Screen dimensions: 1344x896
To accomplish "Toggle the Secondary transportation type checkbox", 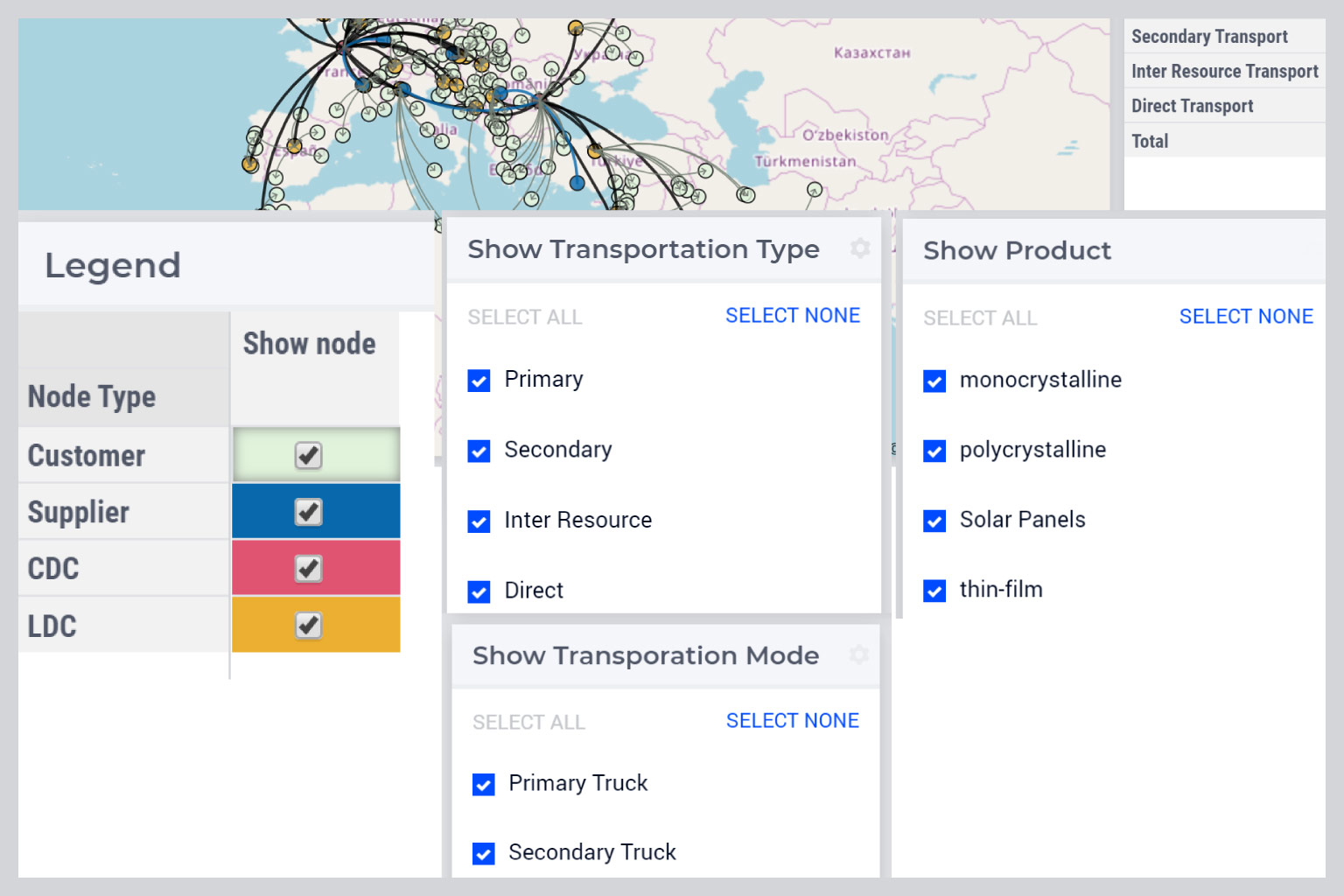I will pos(479,451).
